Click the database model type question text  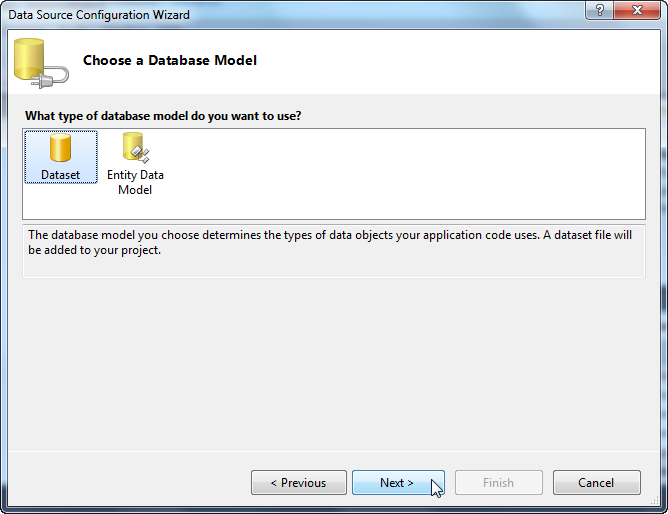click(x=163, y=116)
